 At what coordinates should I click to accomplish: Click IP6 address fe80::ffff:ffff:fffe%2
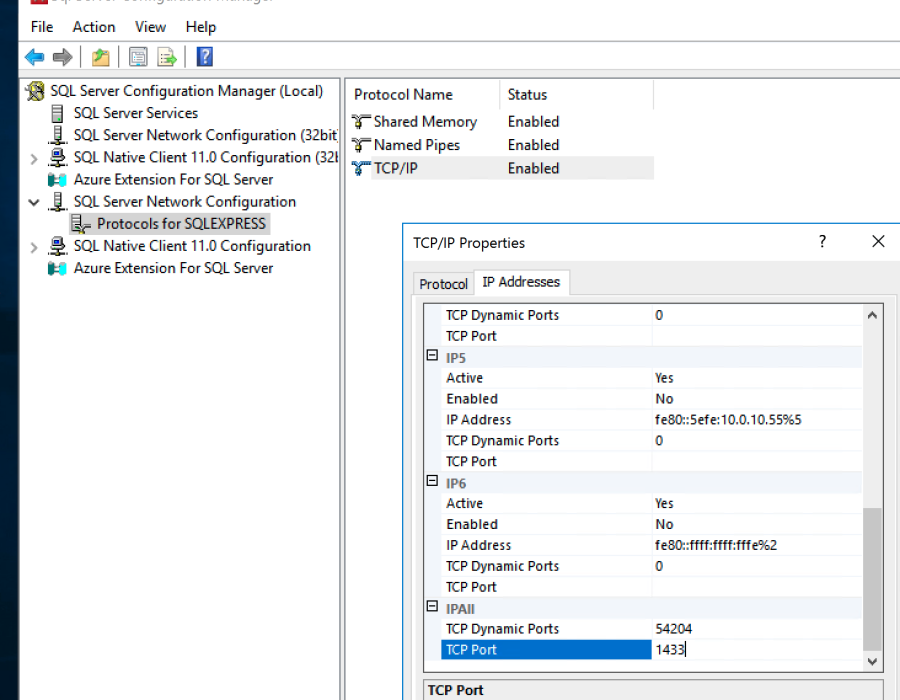click(716, 545)
